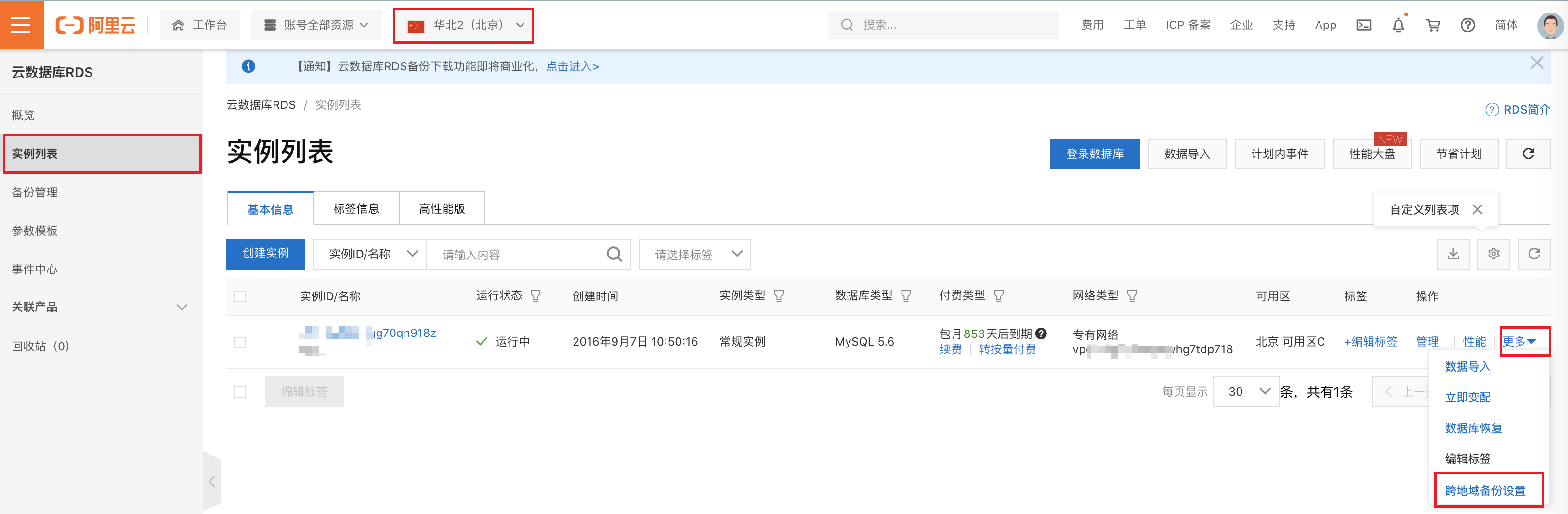Launch the Cloud Shell terminal icon

[x=1363, y=25]
